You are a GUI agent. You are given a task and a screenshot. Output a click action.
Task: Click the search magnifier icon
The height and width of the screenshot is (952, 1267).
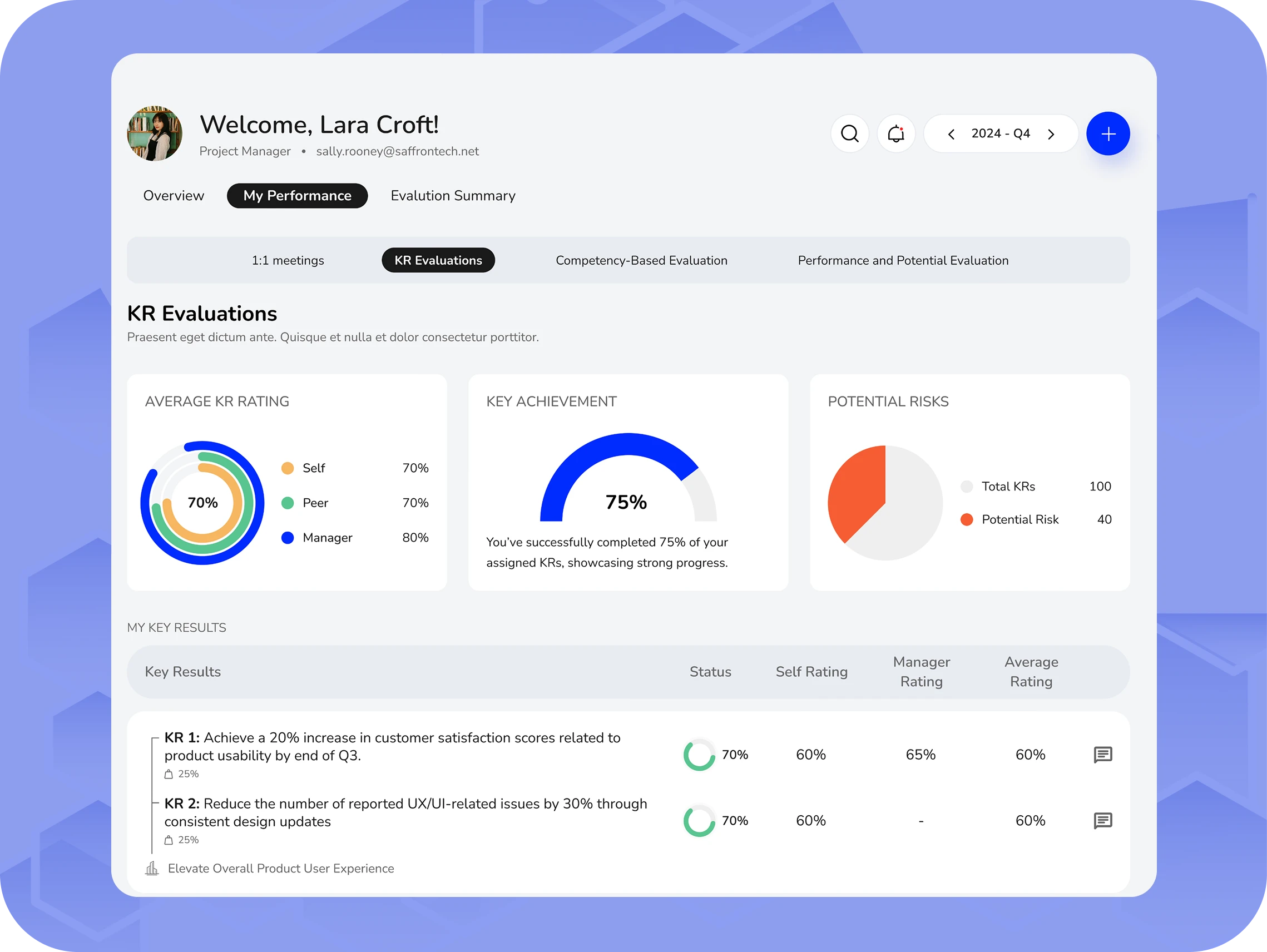tap(849, 133)
